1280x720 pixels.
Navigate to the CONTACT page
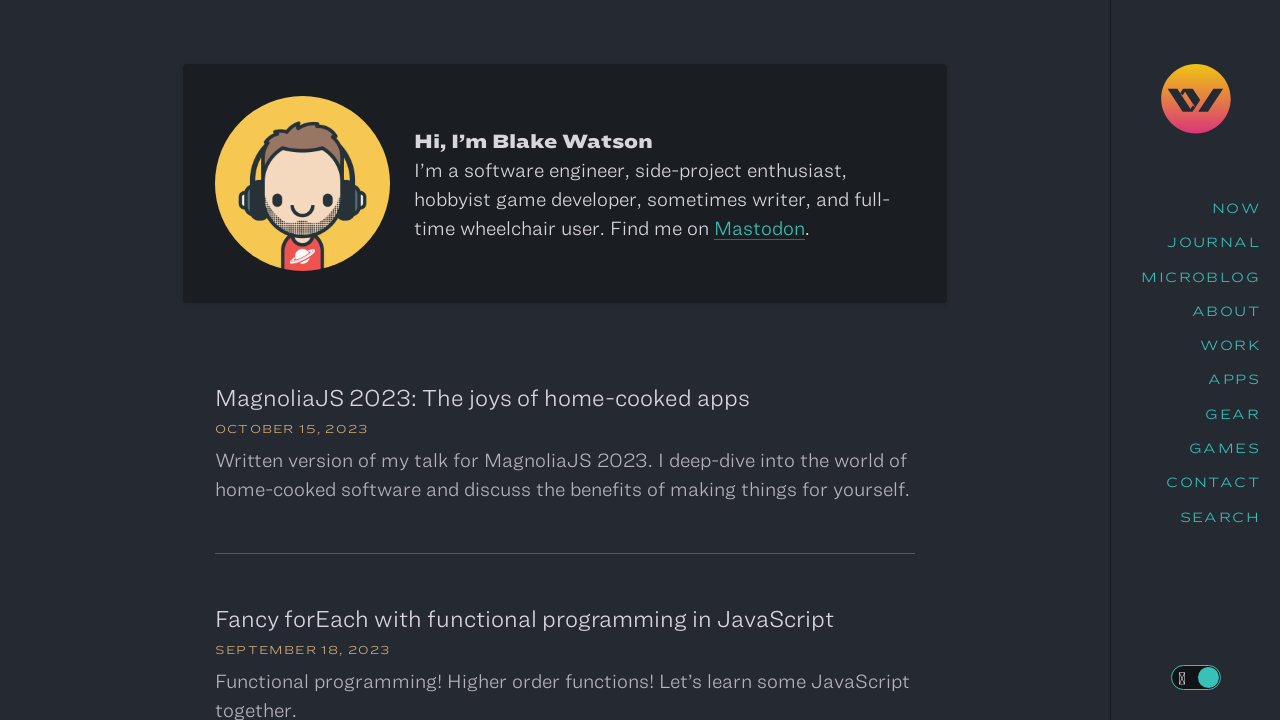(1213, 481)
